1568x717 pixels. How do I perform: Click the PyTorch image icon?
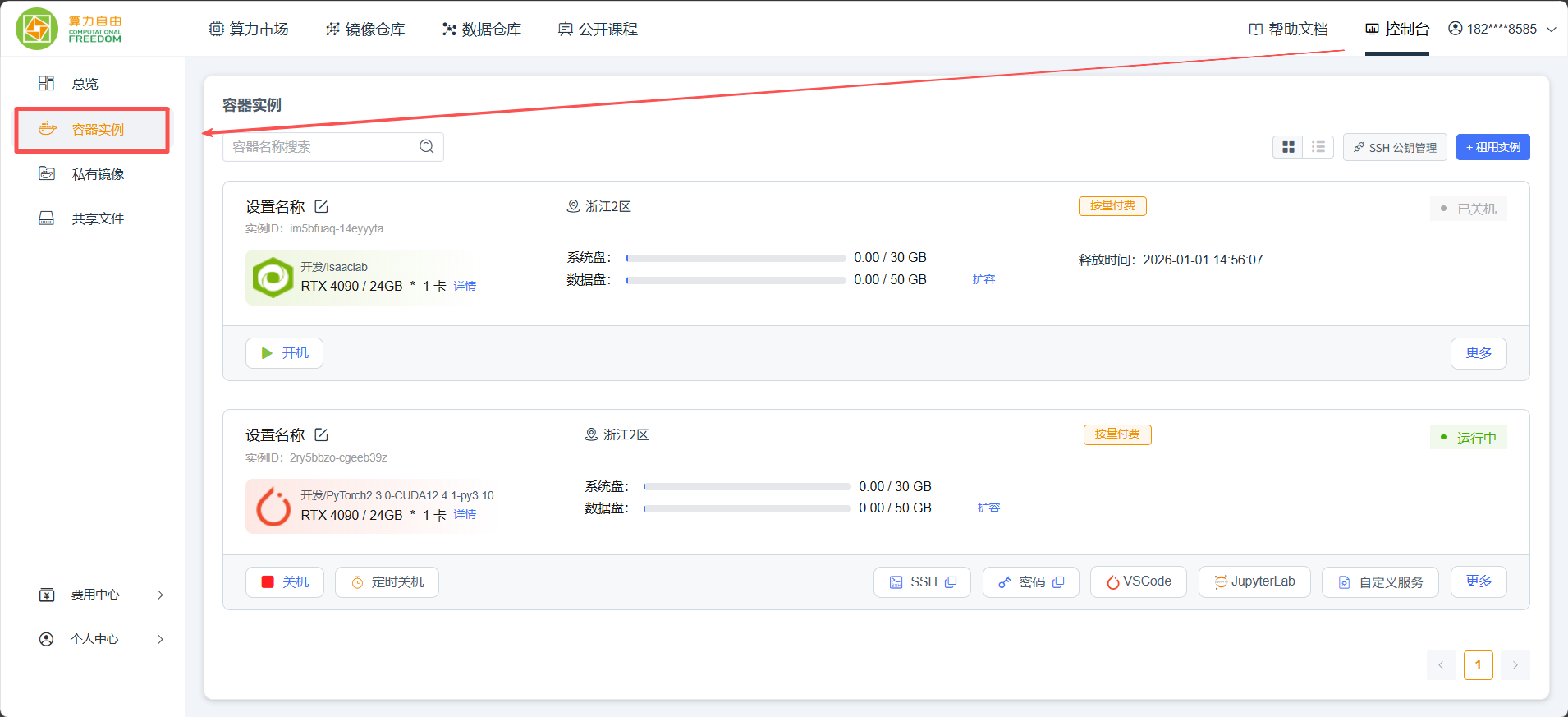pyautogui.click(x=273, y=506)
